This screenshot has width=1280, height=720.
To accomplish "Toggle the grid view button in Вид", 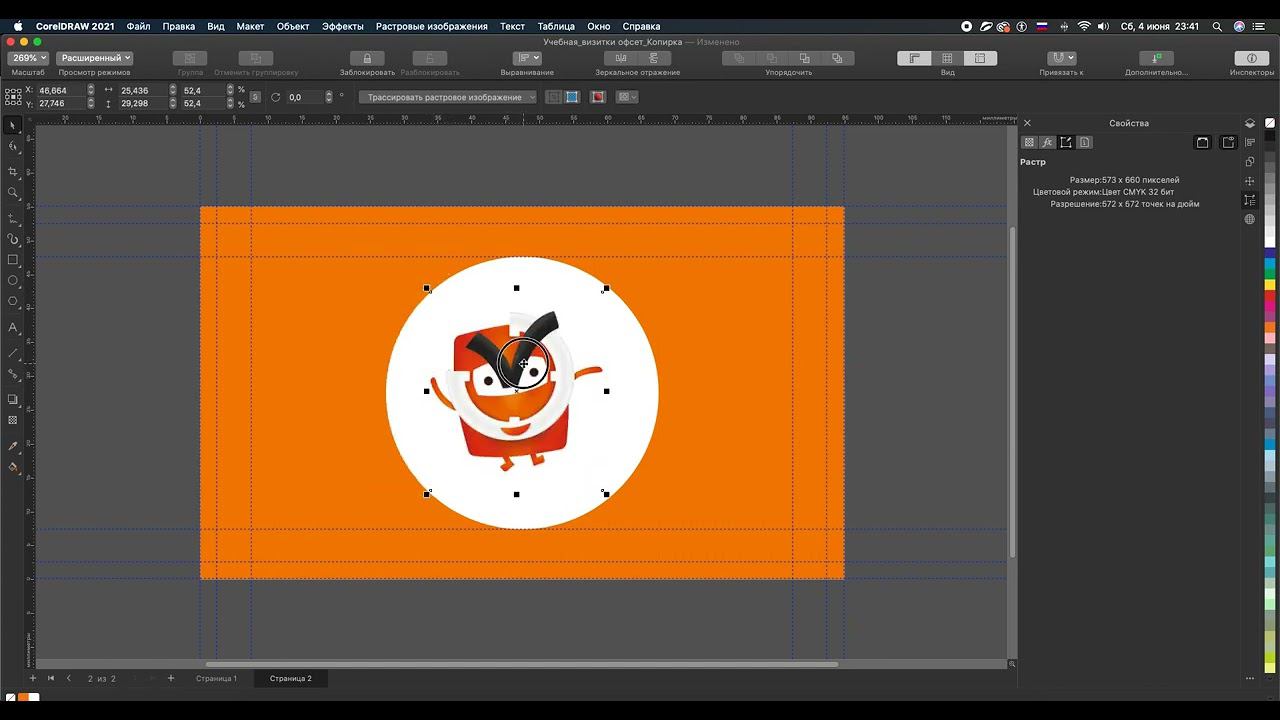I will [947, 58].
